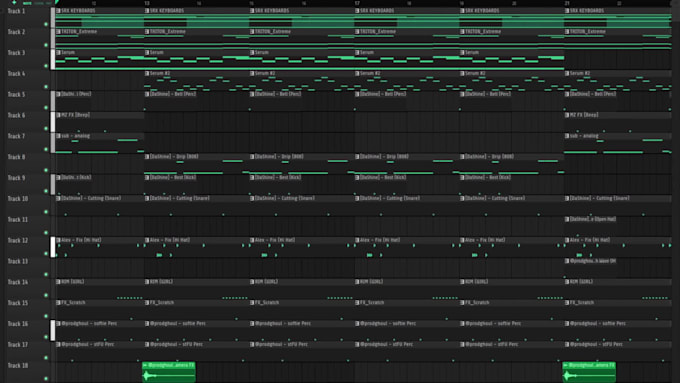This screenshot has width=680, height=383.
Task: Click SRX KEYBOARDS pattern icon at bar 21
Action: tap(567, 10)
